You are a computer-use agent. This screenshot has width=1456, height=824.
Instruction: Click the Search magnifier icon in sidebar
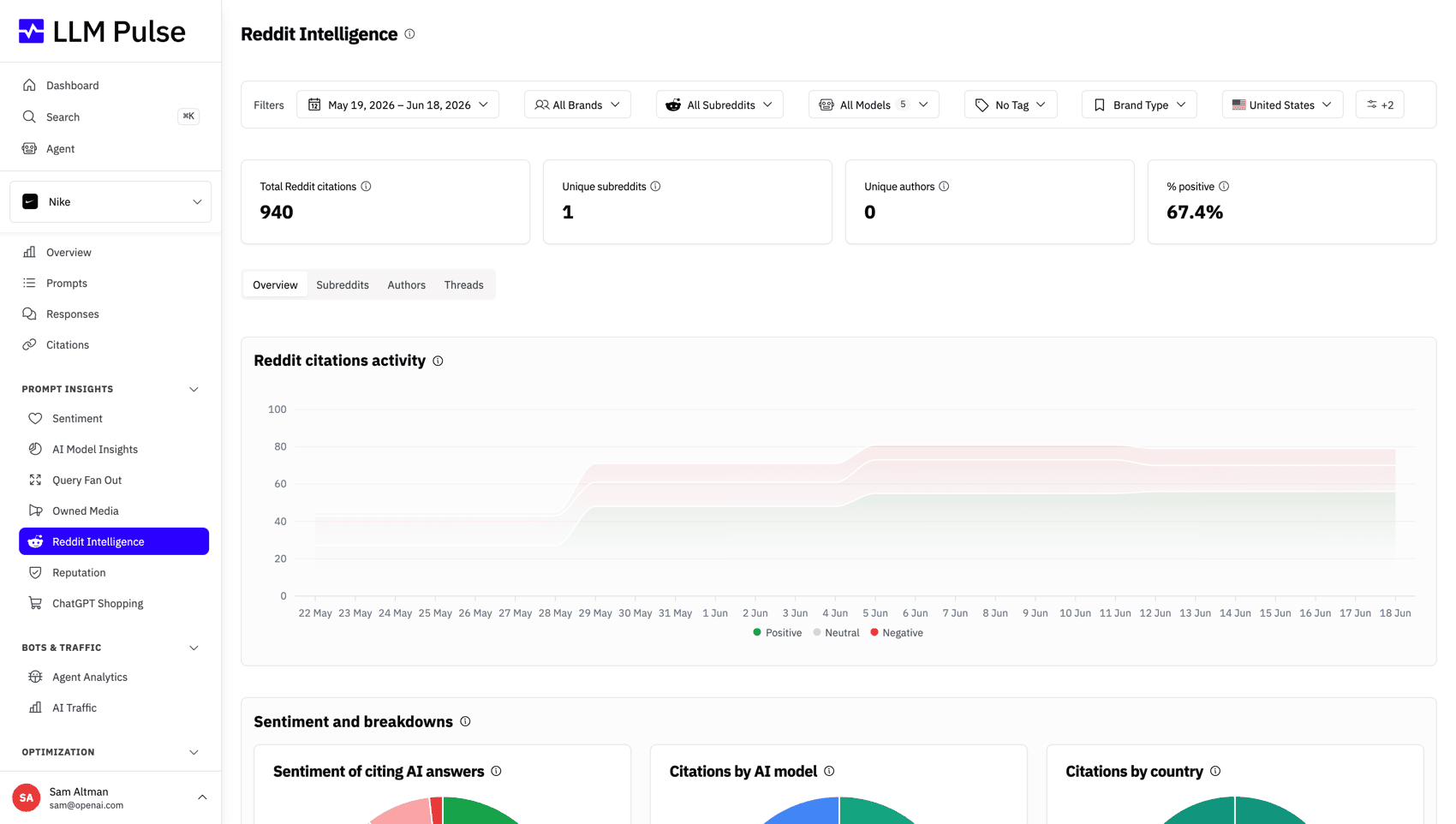[29, 116]
